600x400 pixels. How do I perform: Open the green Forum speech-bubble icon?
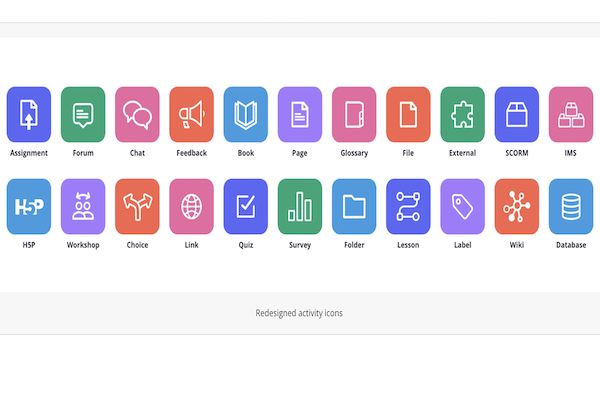click(x=83, y=114)
